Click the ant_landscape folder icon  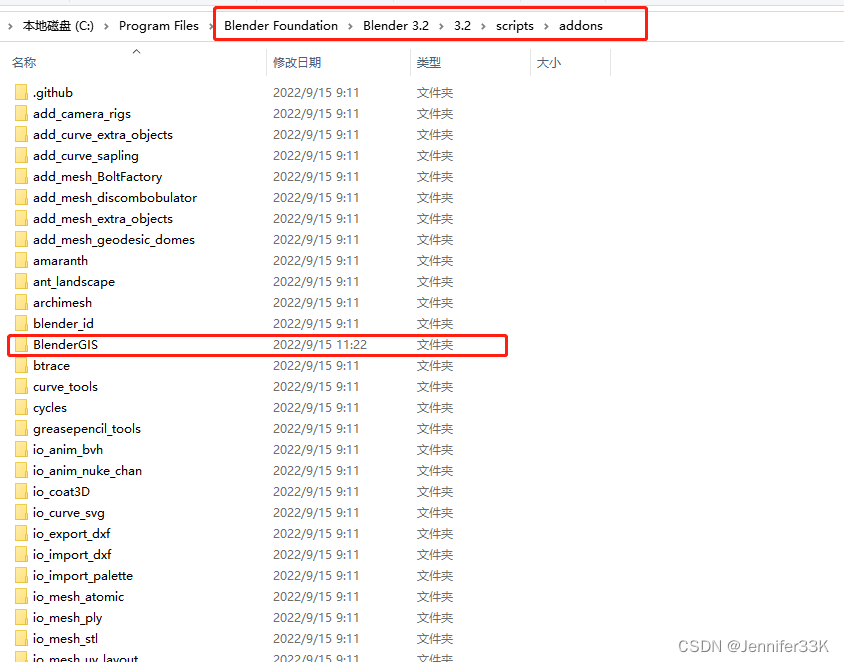click(x=21, y=281)
